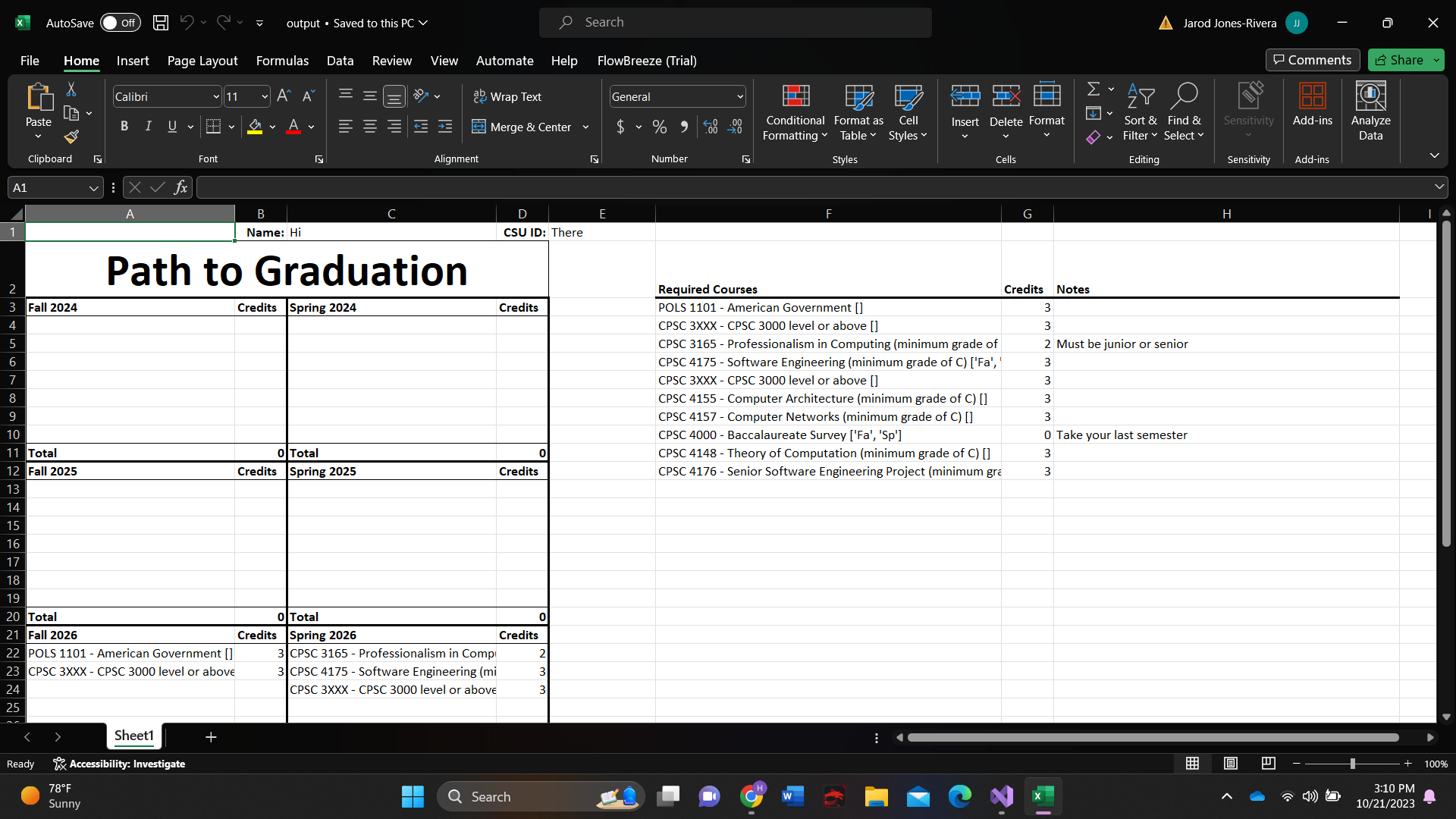Viewport: 1456px width, 819px height.
Task: Click the zoom slider handle
Action: click(x=1352, y=764)
